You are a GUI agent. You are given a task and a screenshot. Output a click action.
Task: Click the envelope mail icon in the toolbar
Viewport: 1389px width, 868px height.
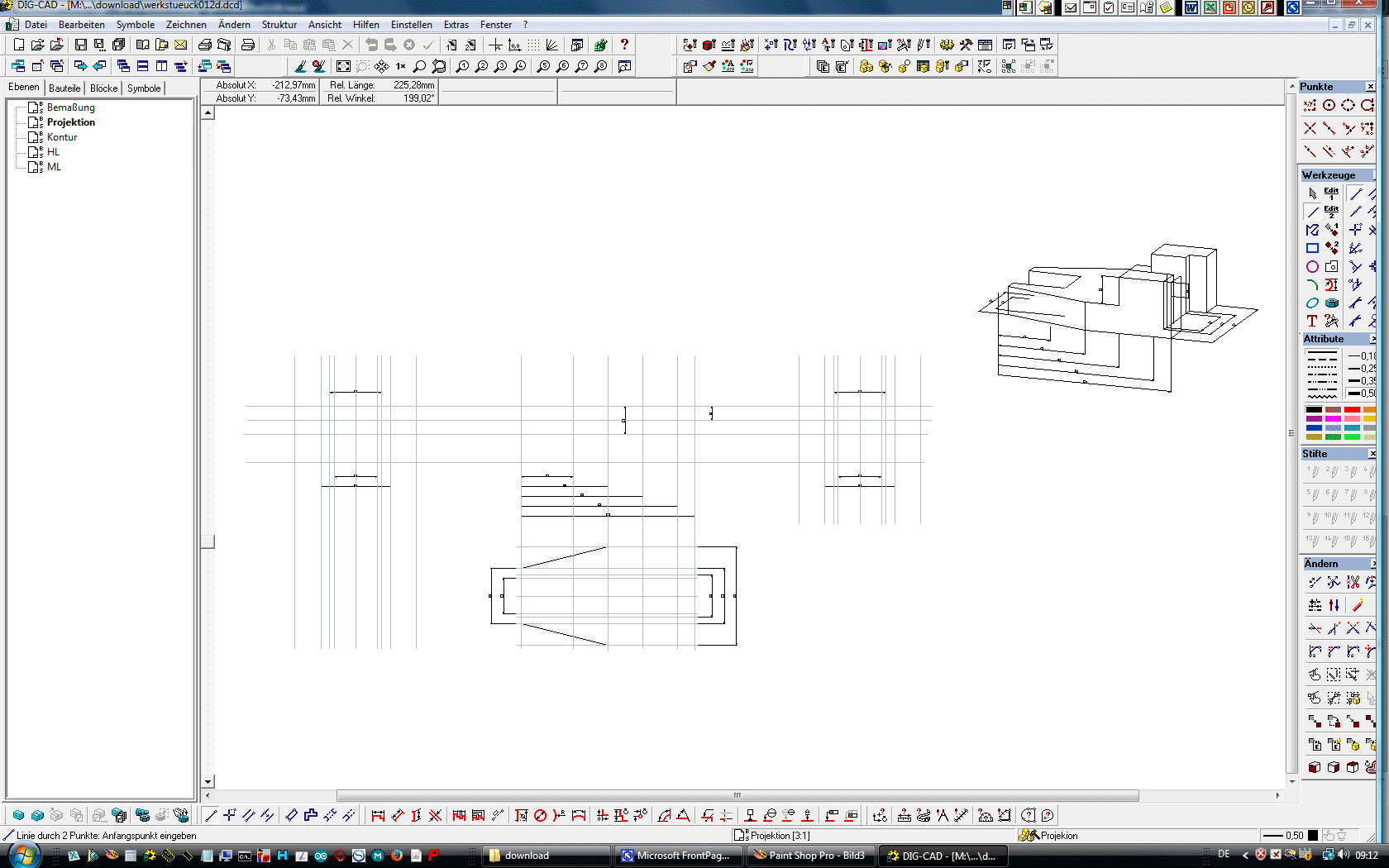[181, 45]
